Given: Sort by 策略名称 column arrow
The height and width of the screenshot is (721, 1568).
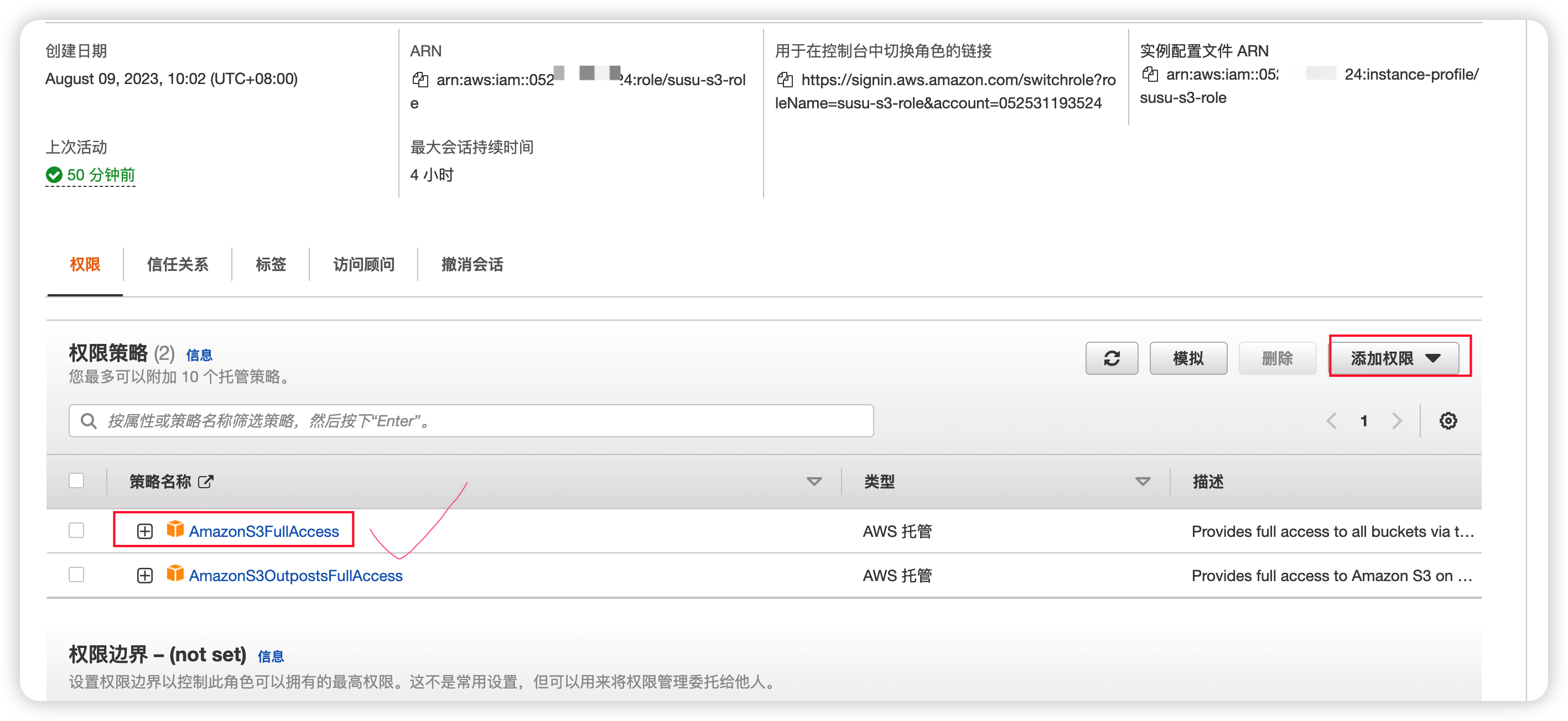Looking at the screenshot, I should tap(814, 481).
